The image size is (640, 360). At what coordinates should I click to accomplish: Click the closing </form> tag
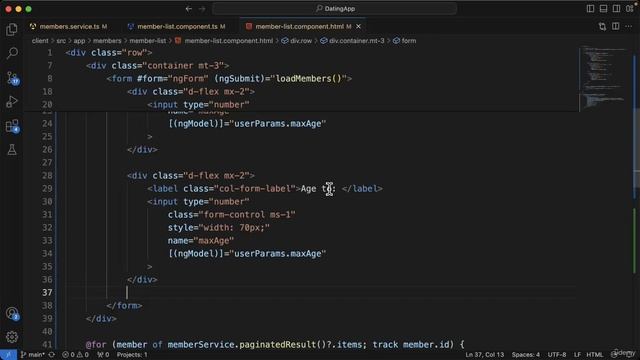point(124,306)
